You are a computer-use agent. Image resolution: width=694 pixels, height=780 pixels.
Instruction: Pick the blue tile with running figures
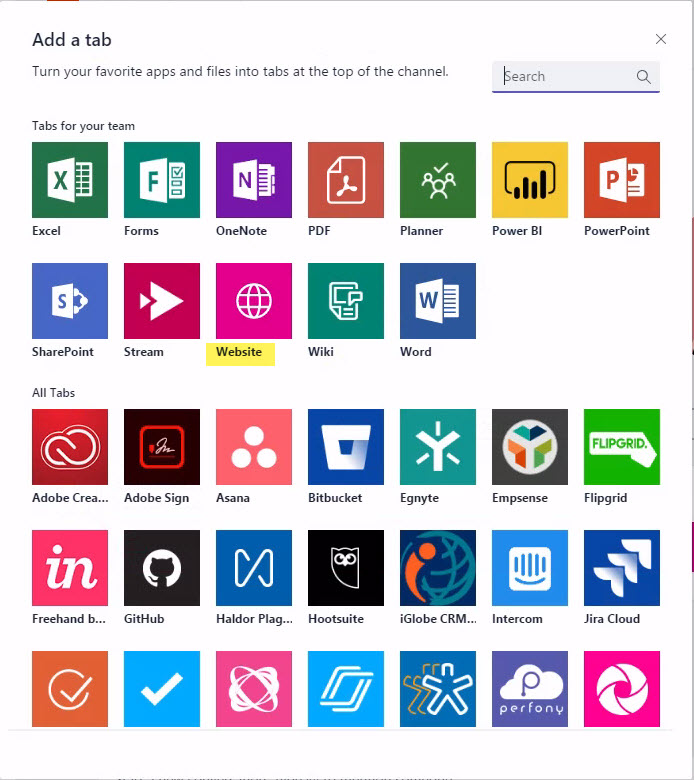pos(438,689)
